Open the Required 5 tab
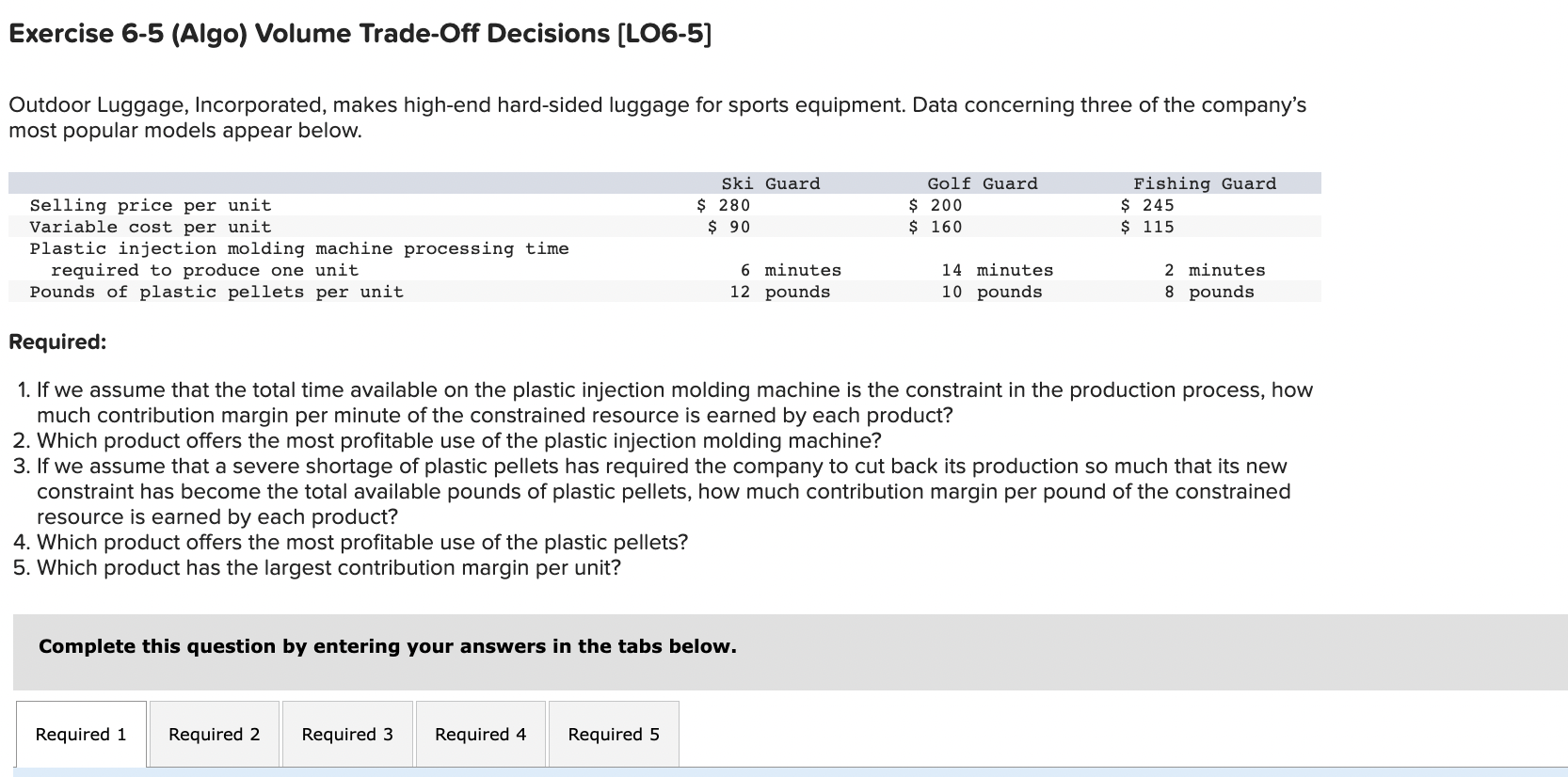1568x777 pixels. (x=614, y=734)
